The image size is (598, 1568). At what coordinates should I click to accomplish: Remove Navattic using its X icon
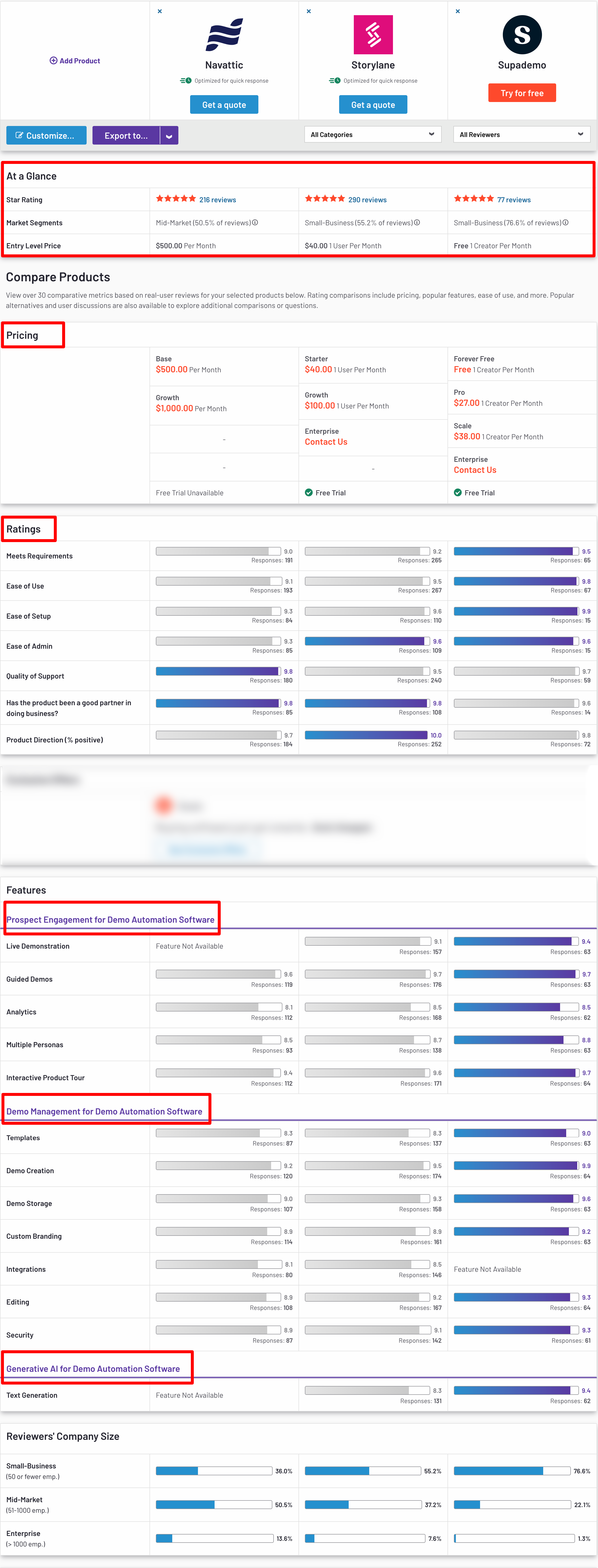(160, 11)
